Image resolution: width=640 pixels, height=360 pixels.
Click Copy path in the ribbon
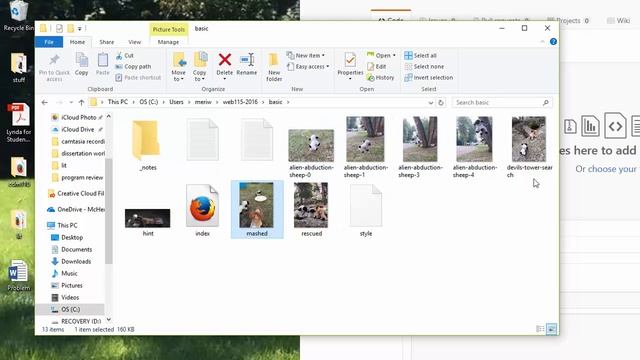(133, 67)
